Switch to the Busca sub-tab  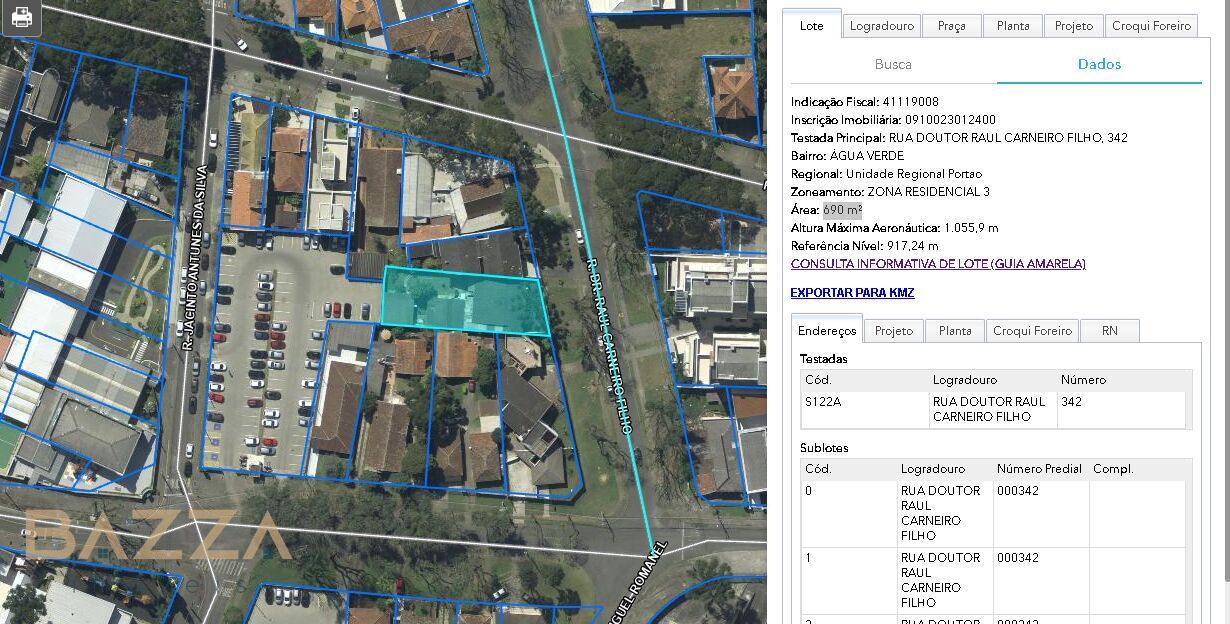click(893, 64)
